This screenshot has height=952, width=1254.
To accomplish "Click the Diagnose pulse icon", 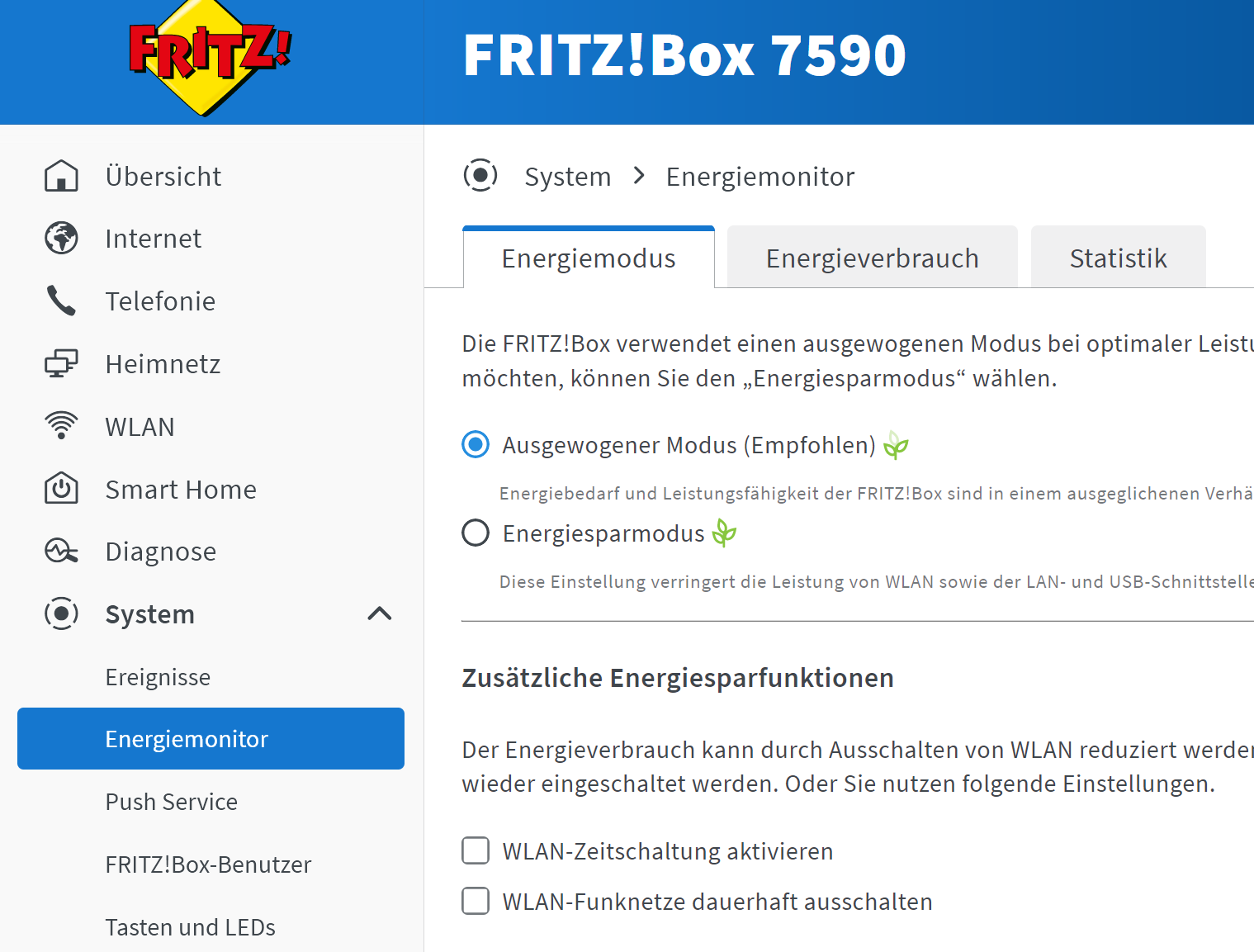I will pyautogui.click(x=61, y=551).
